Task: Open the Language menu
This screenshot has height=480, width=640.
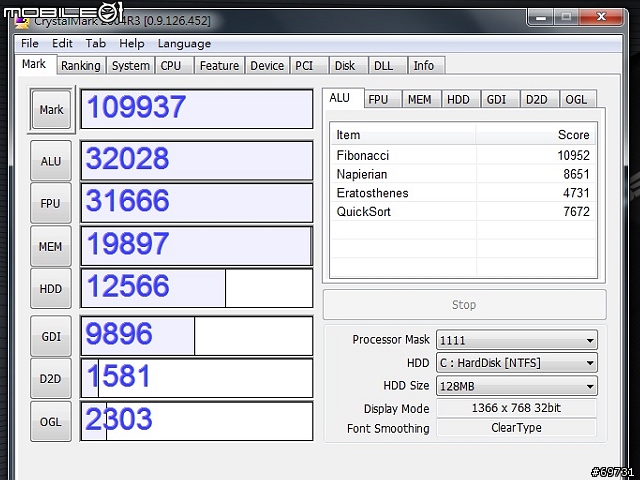Action: tap(184, 43)
